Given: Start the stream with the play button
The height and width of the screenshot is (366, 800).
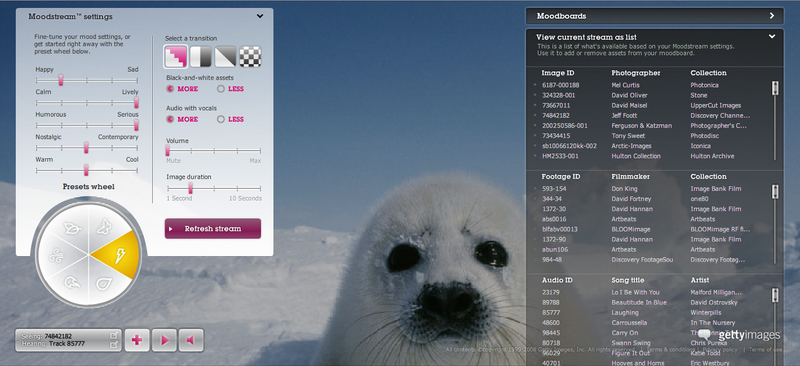Looking at the screenshot, I should [x=164, y=340].
